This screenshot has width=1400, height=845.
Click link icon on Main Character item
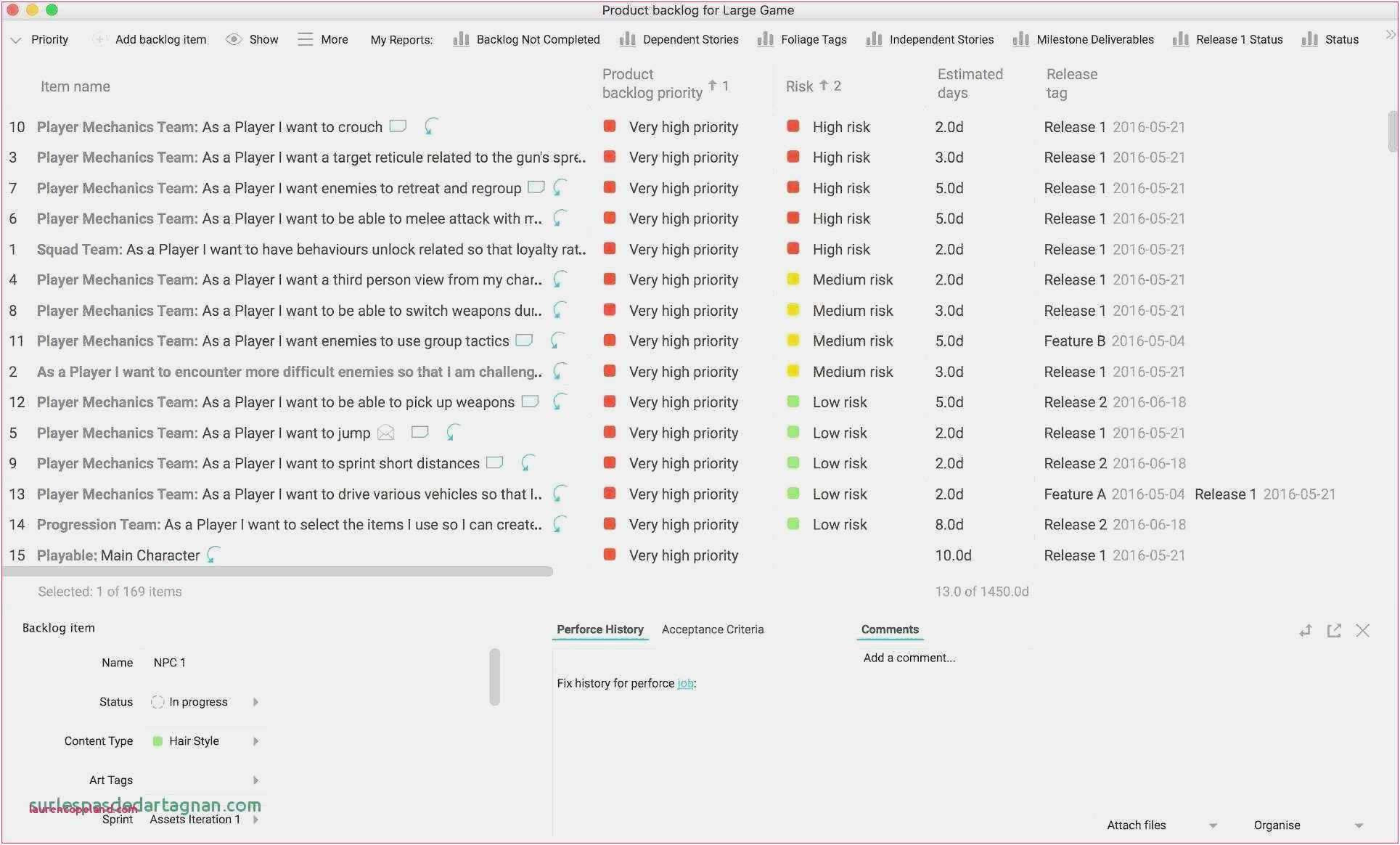click(212, 555)
